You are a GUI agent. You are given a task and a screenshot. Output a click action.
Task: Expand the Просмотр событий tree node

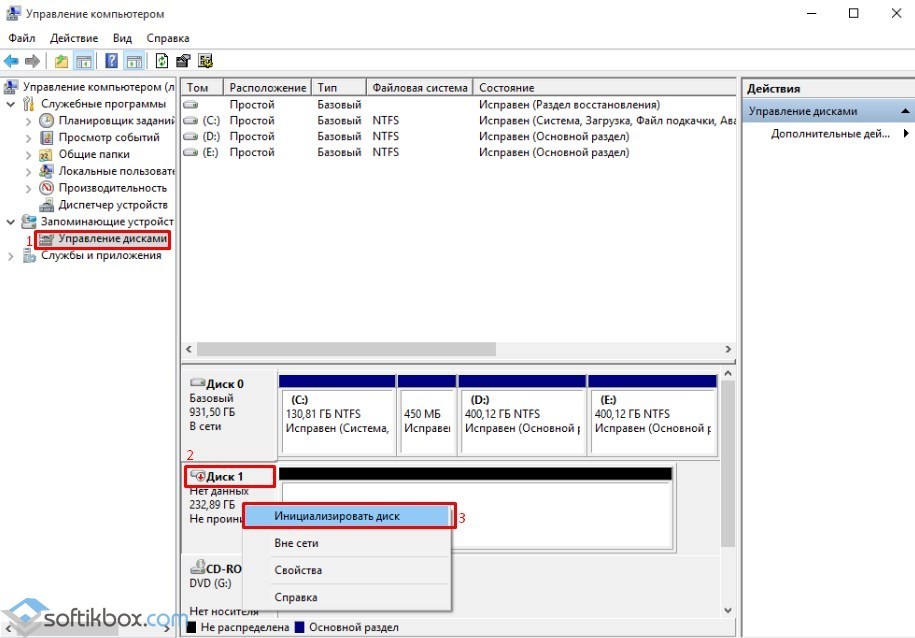point(28,137)
